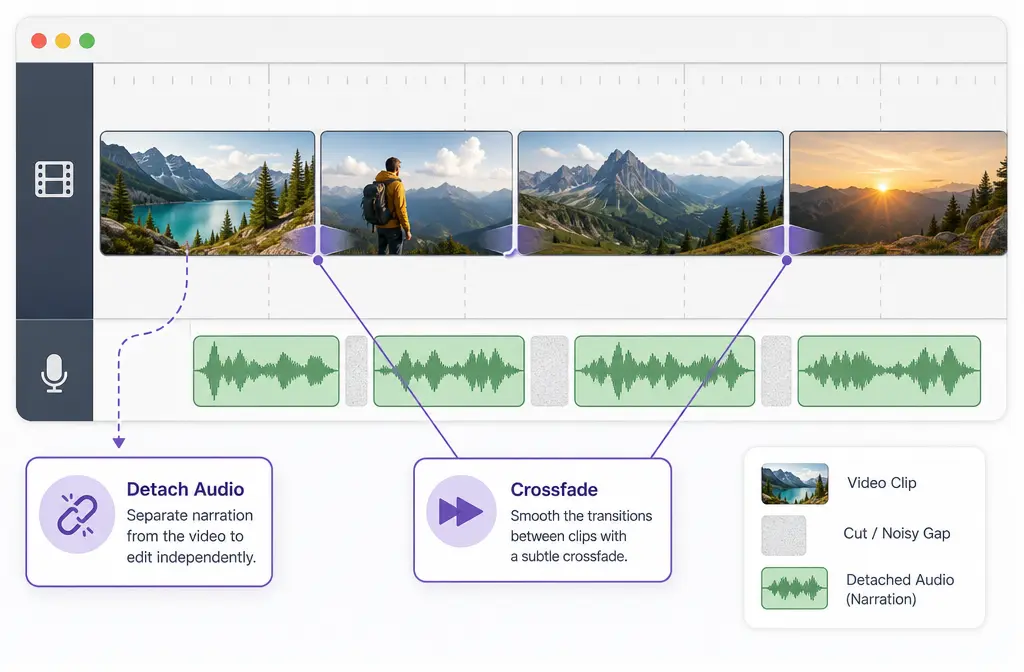This screenshot has width=1024, height=672.
Task: Click 'Separate narration from the video' description text
Action: 191,536
